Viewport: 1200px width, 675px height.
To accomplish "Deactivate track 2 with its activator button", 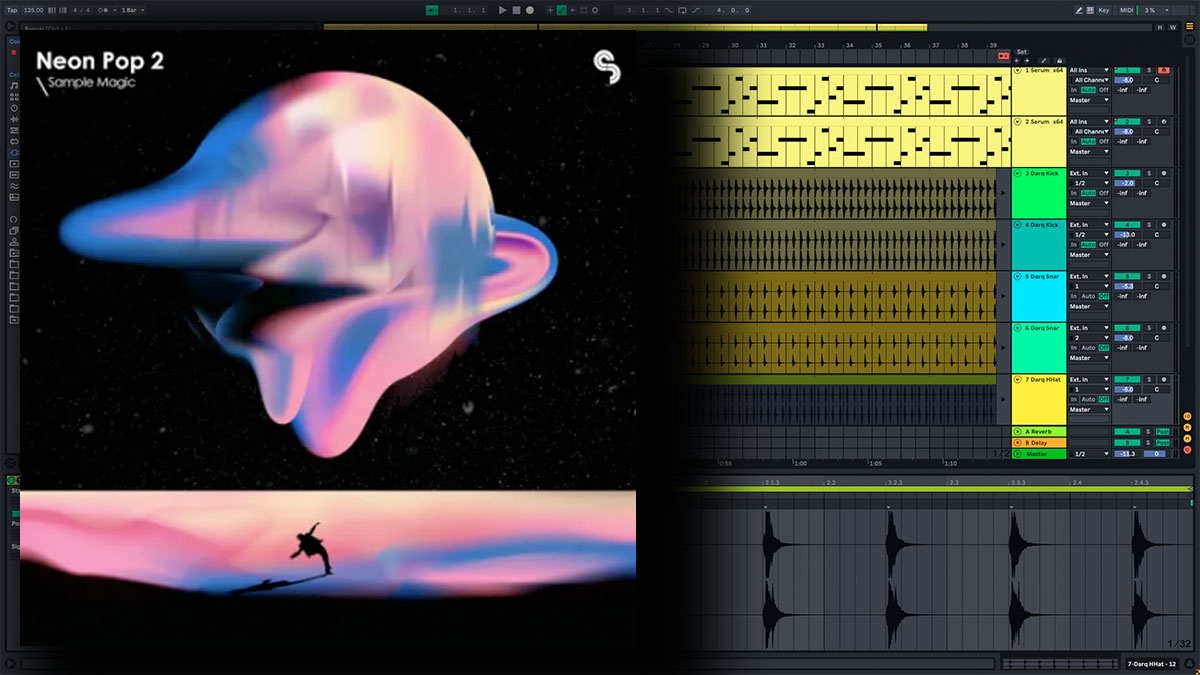I will pos(1127,122).
